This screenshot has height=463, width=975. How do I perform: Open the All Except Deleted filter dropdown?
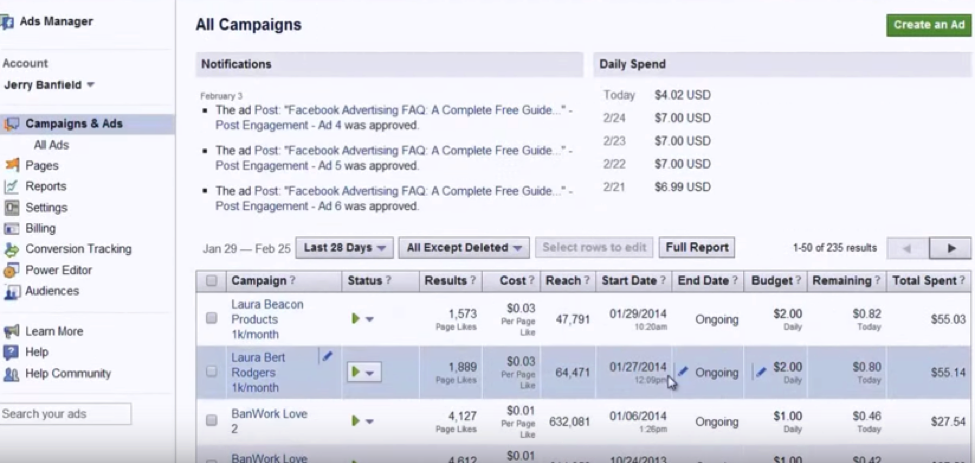point(464,247)
